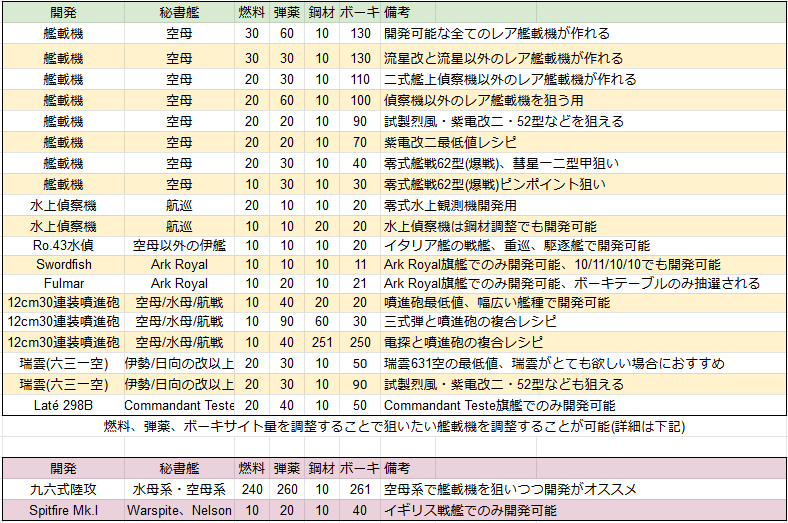Select the remark '水上偵察機は鋼材調整でも開発可能'
Screen dimensions: 788x523
click(x=490, y=227)
